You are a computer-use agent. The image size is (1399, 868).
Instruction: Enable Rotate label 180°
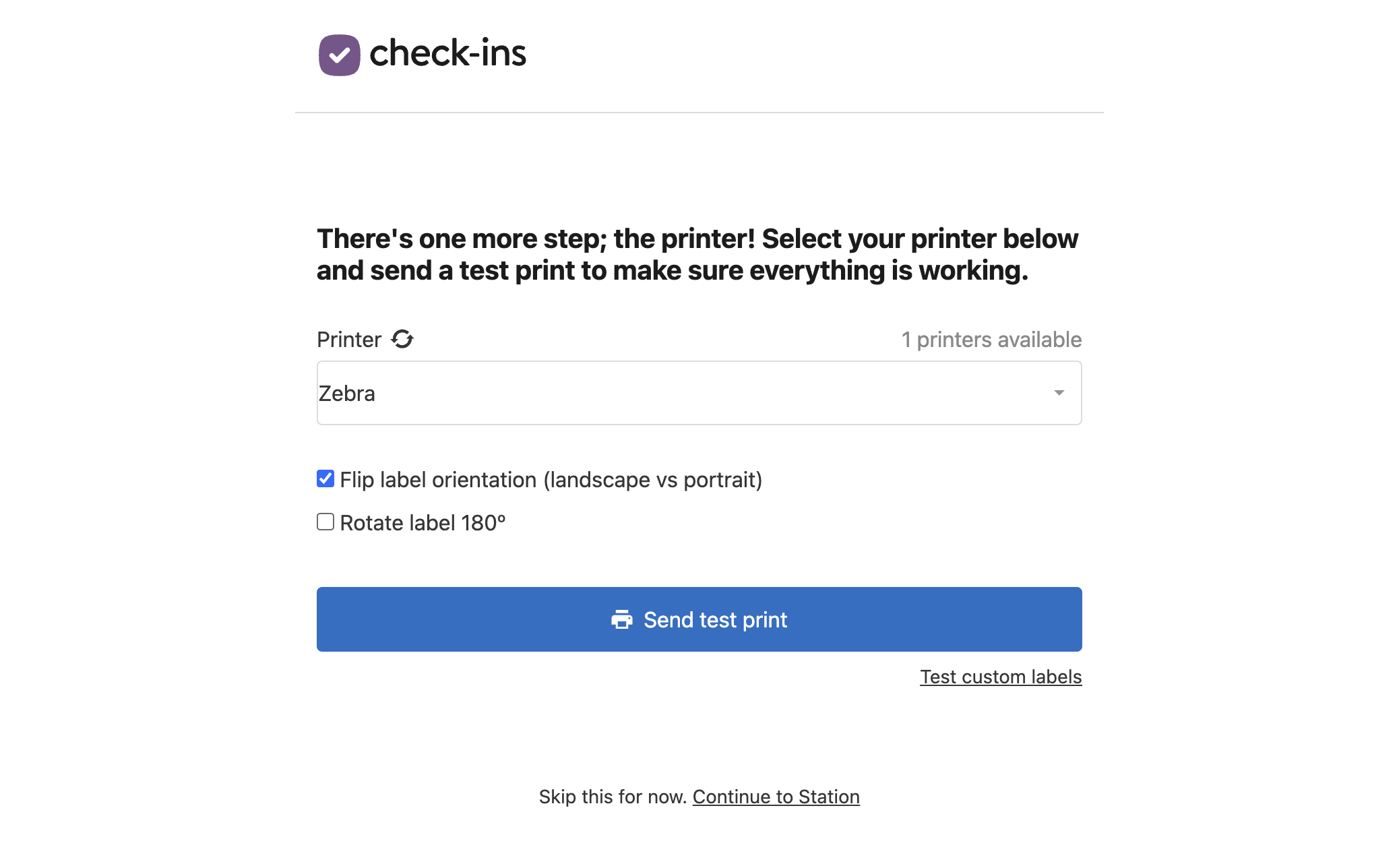coord(325,521)
